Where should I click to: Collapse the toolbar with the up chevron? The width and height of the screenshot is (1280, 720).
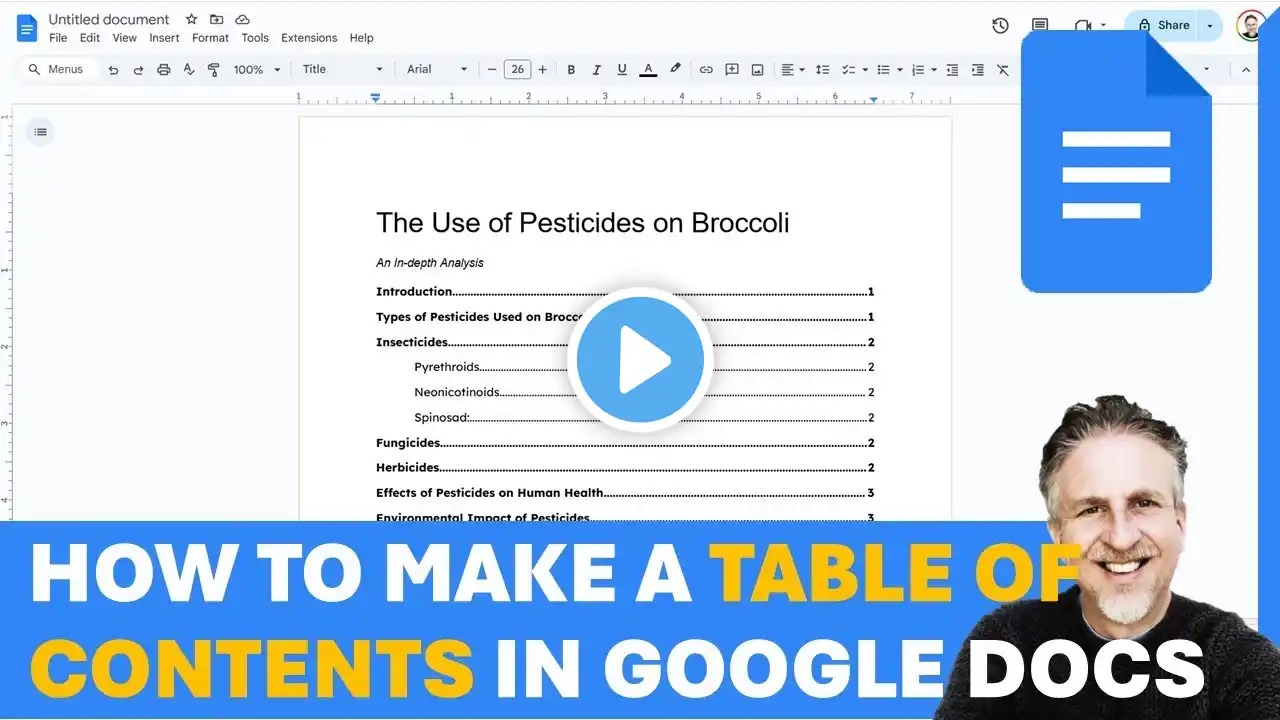point(1246,70)
